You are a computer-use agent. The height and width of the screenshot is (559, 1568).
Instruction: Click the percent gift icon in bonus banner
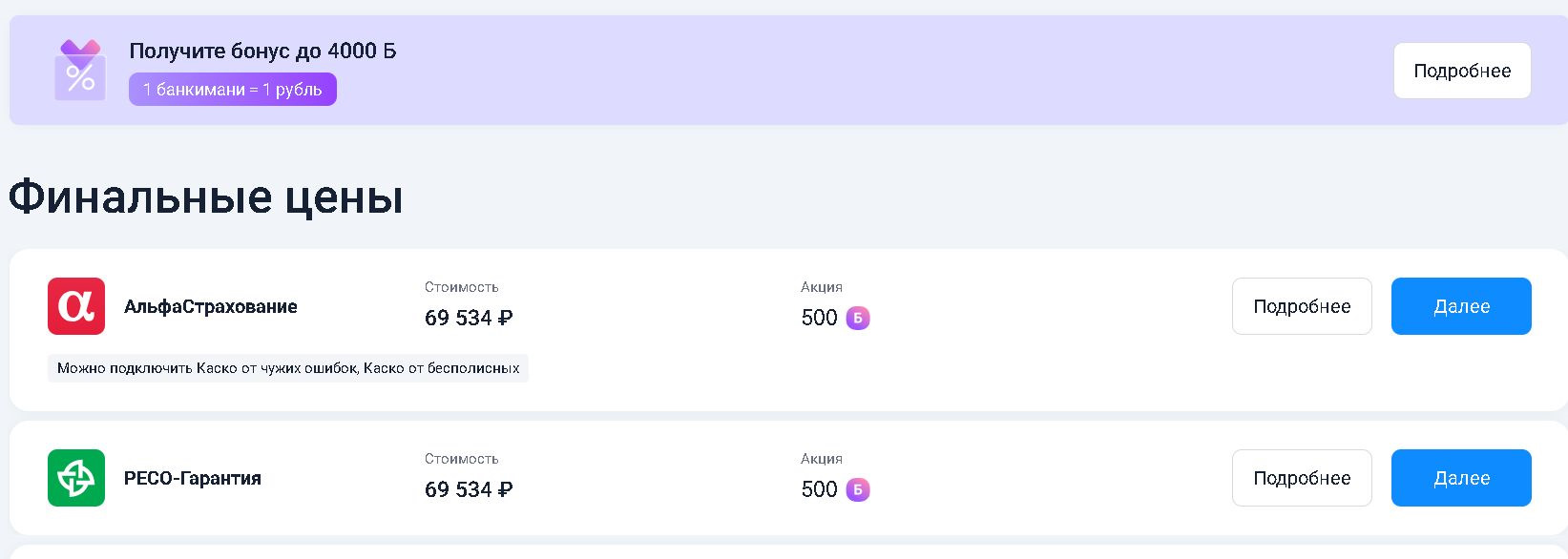pyautogui.click(x=80, y=70)
